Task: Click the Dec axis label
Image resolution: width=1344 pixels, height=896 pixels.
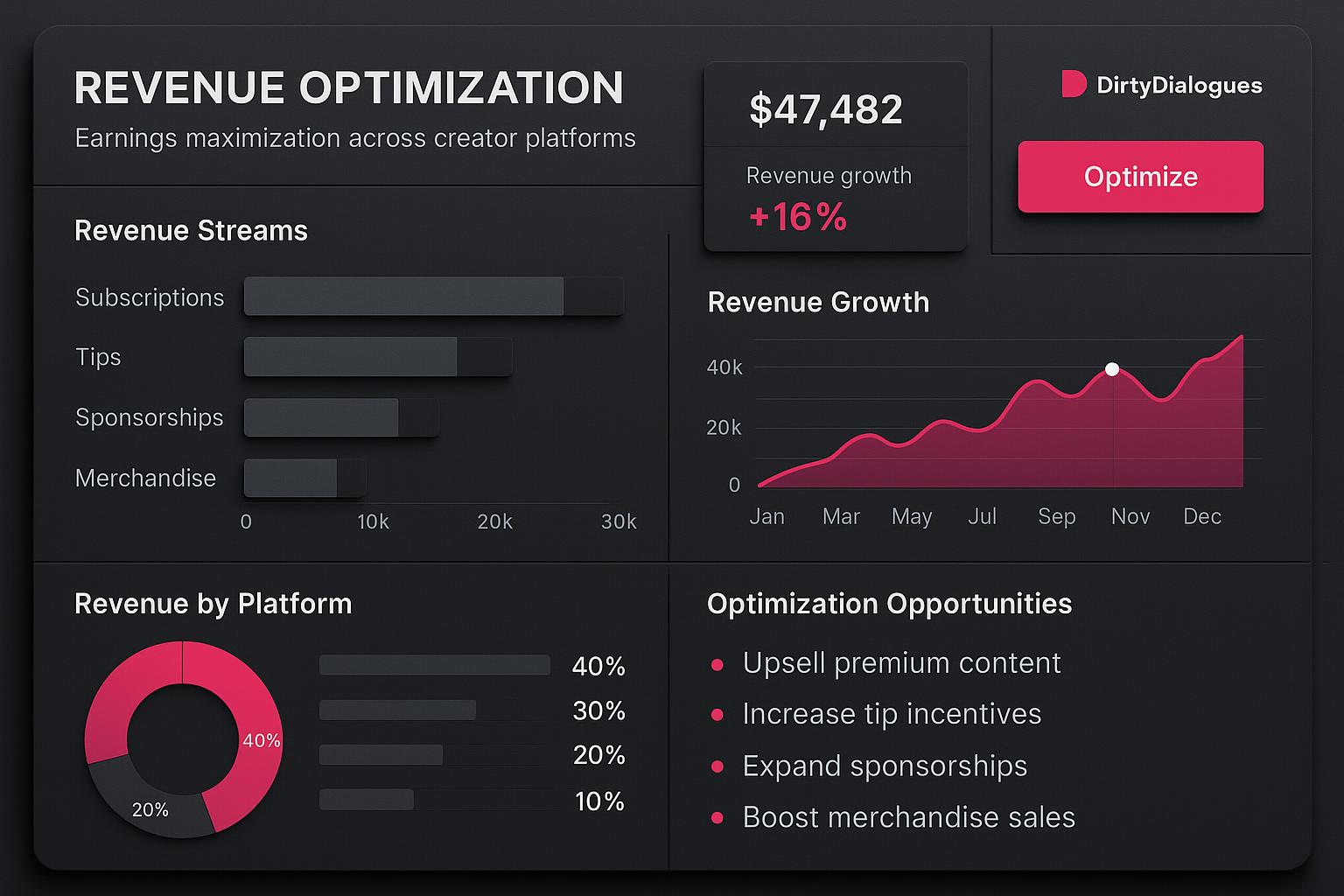Action: click(x=1202, y=516)
